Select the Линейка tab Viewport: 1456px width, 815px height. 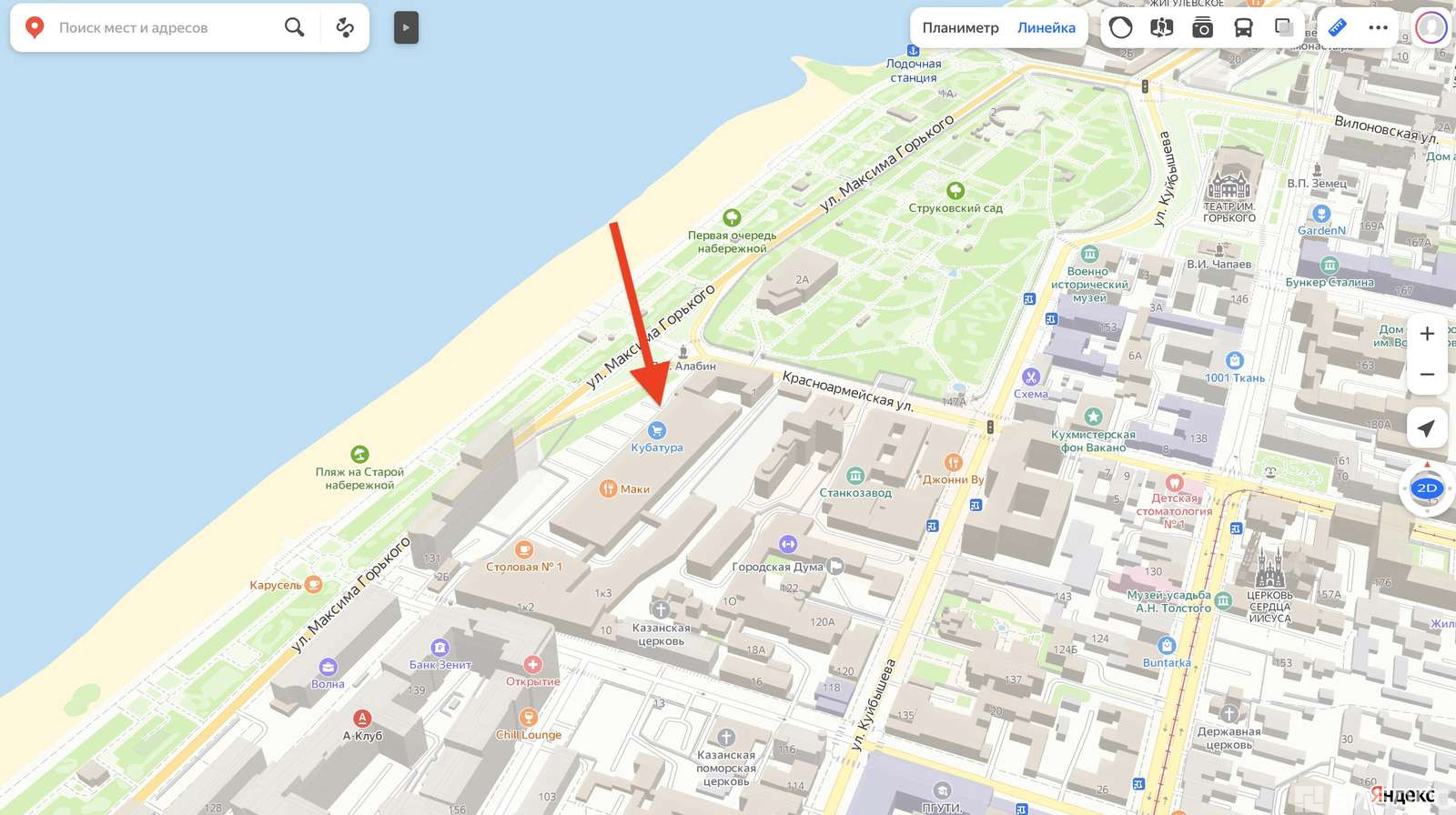click(1046, 28)
